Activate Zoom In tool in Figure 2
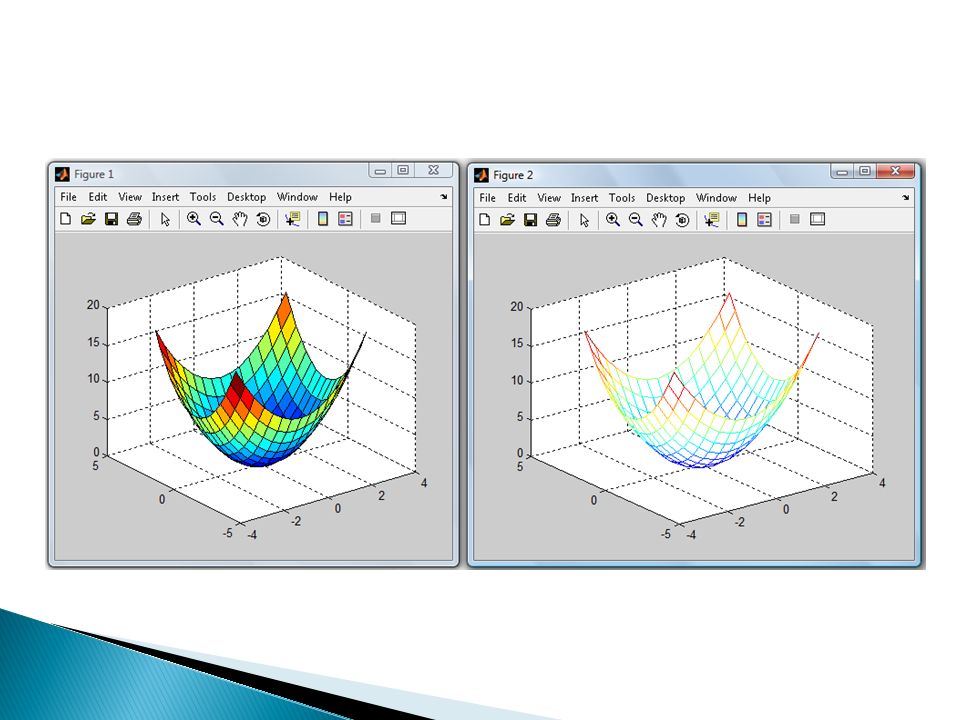 612,219
